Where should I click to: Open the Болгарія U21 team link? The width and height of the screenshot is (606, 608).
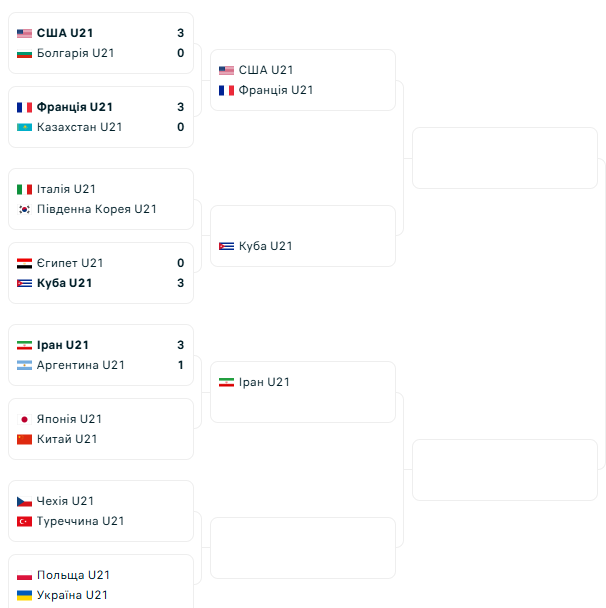tap(75, 53)
